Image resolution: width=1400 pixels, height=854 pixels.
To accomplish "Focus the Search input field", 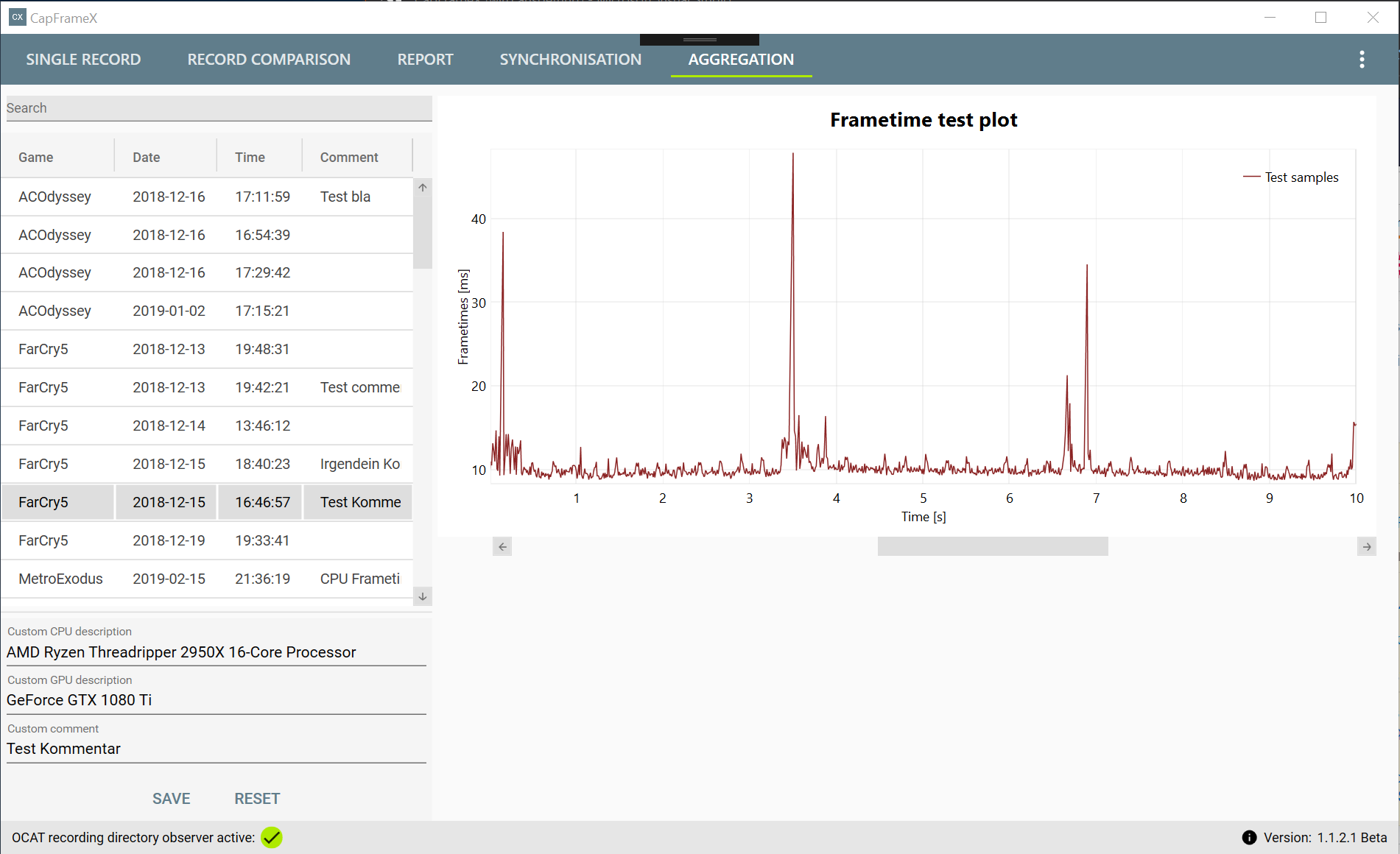I will (219, 108).
